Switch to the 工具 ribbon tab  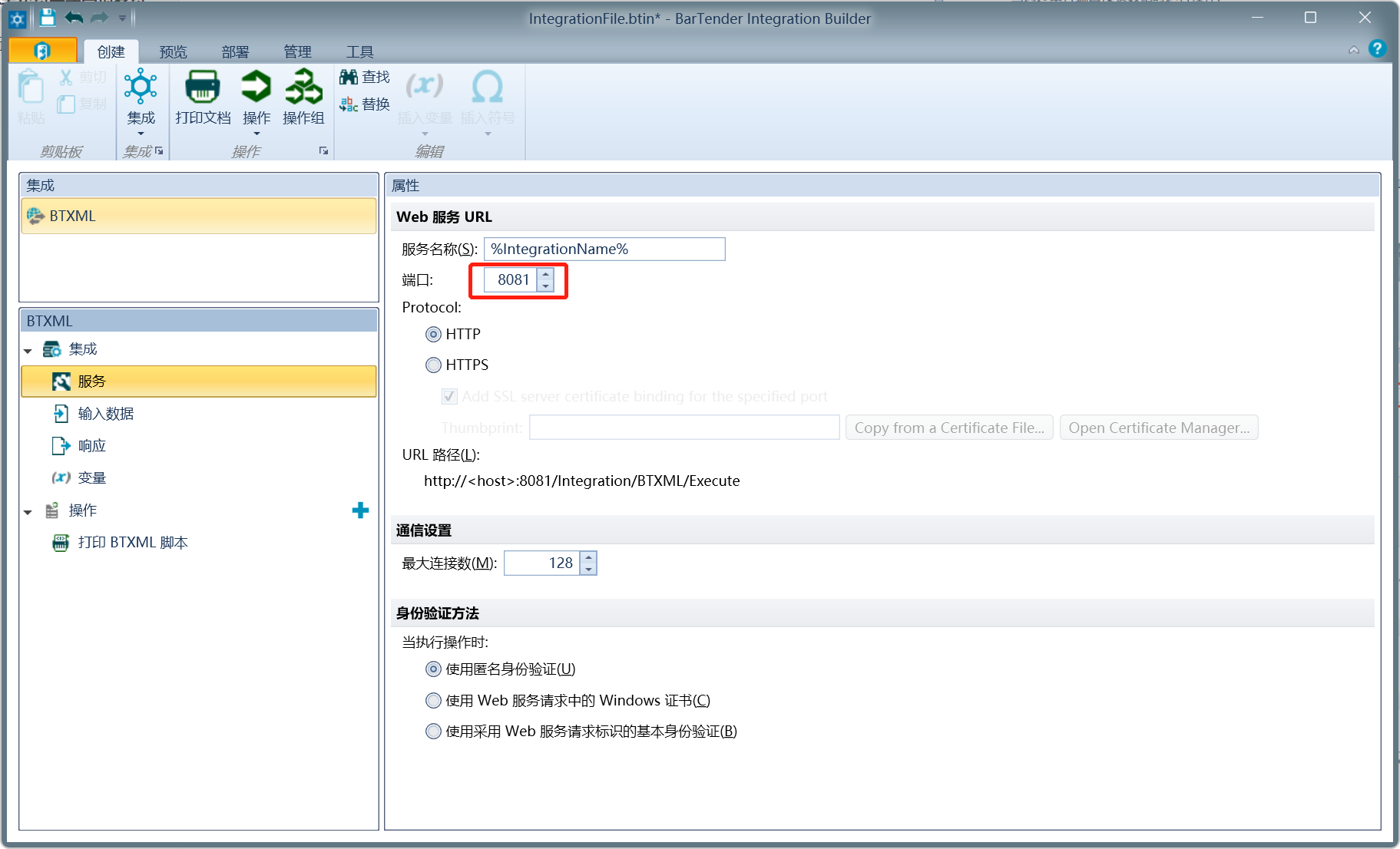coord(359,51)
